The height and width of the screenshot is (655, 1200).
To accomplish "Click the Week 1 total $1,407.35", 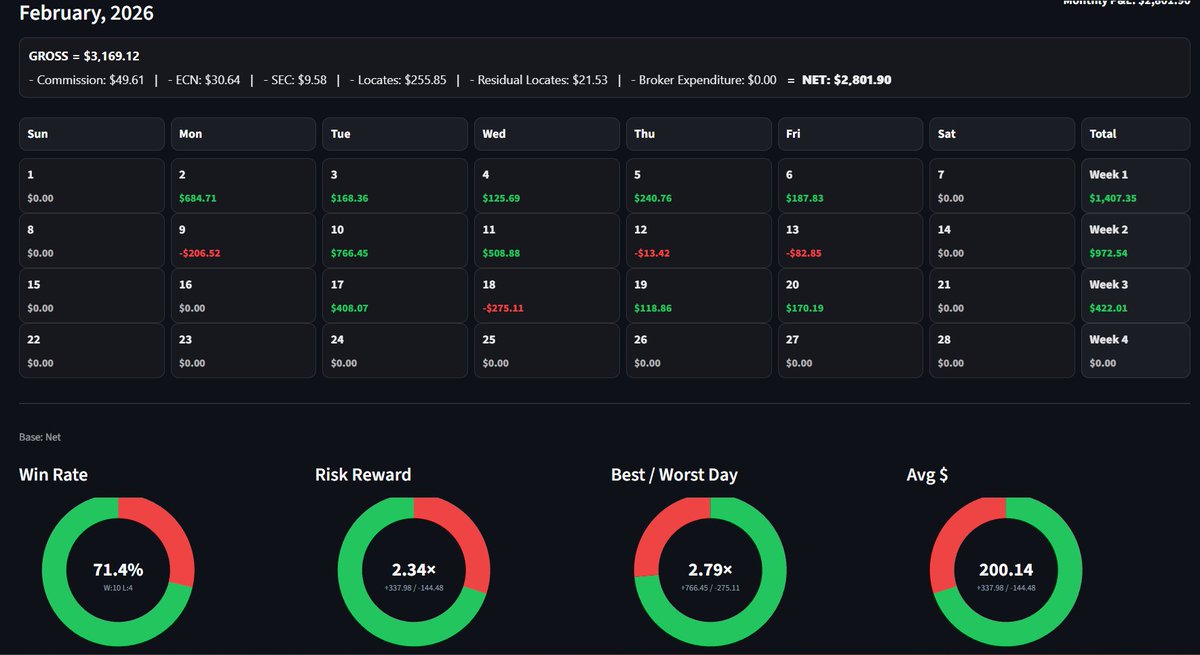I will pos(1138,185).
